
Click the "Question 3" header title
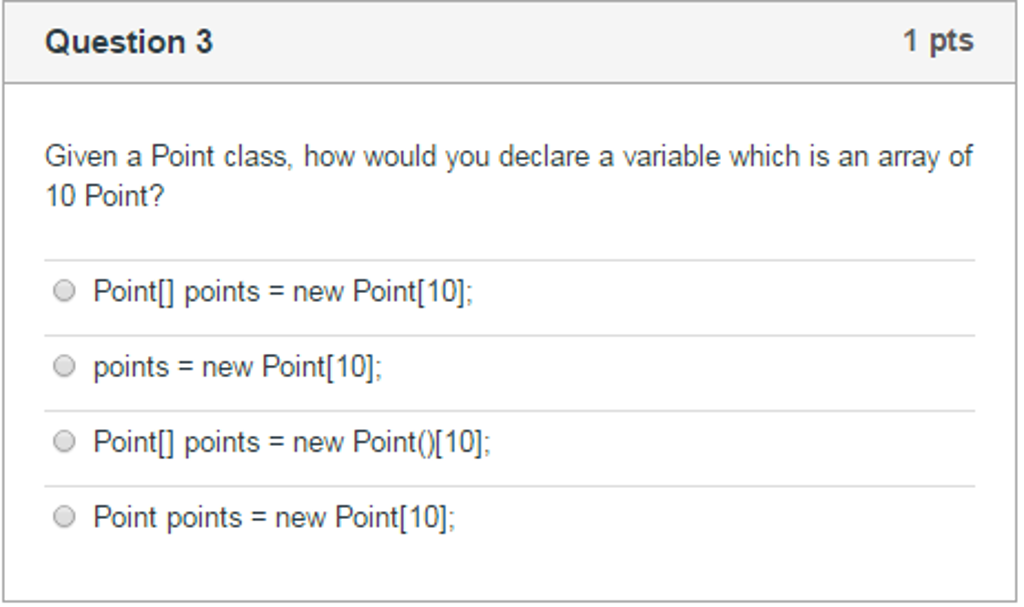129,41
